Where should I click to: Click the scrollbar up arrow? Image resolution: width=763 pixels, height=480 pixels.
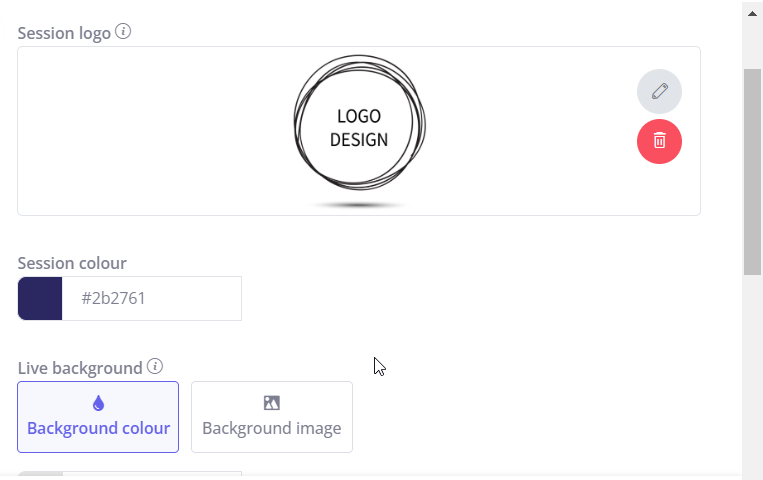752,14
